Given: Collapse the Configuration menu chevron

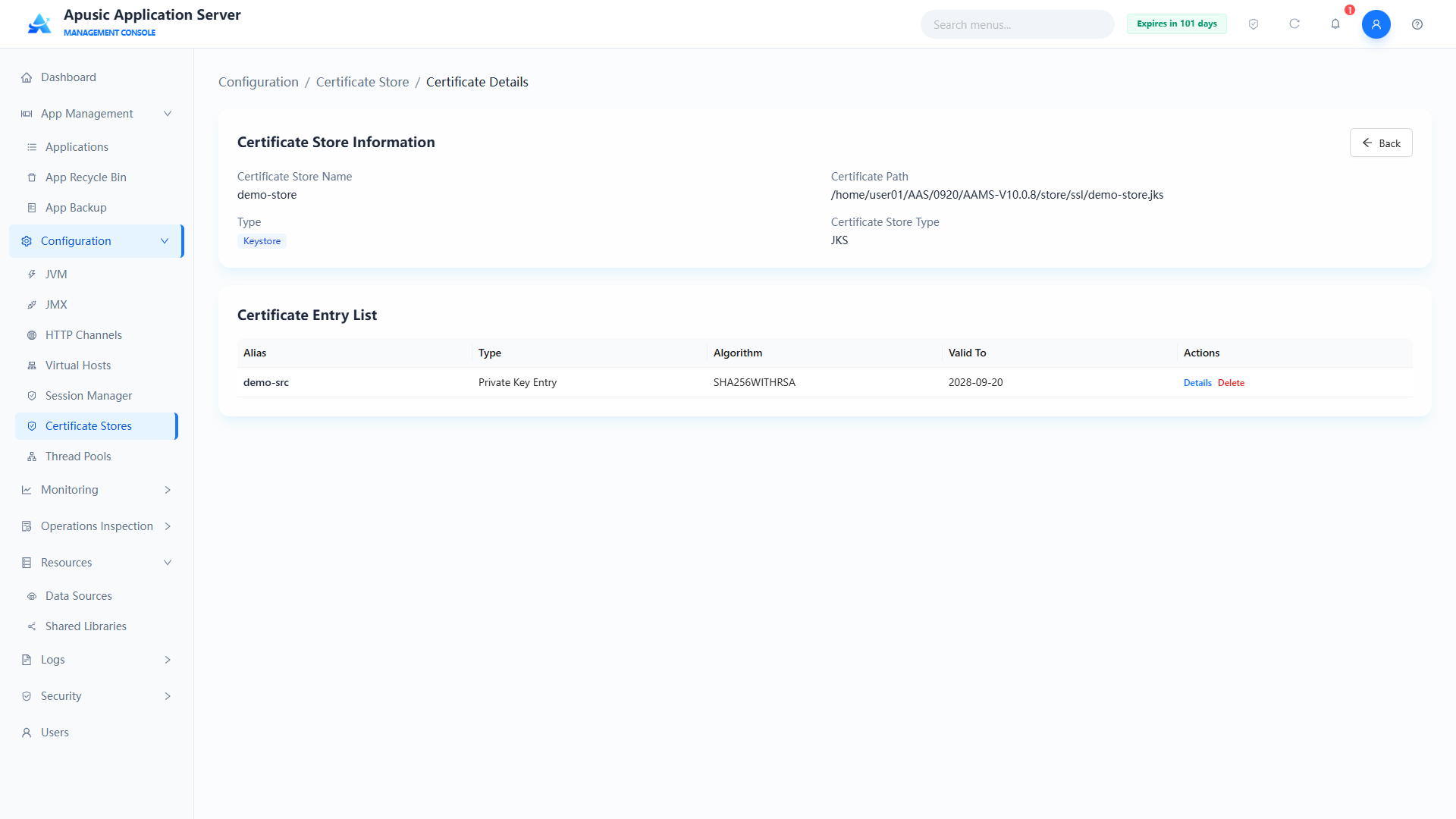Looking at the screenshot, I should (x=165, y=241).
